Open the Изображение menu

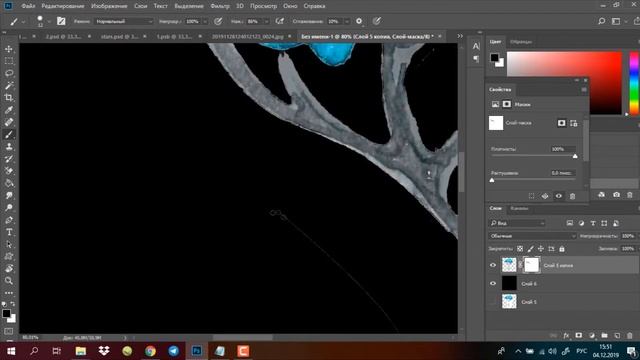109,6
